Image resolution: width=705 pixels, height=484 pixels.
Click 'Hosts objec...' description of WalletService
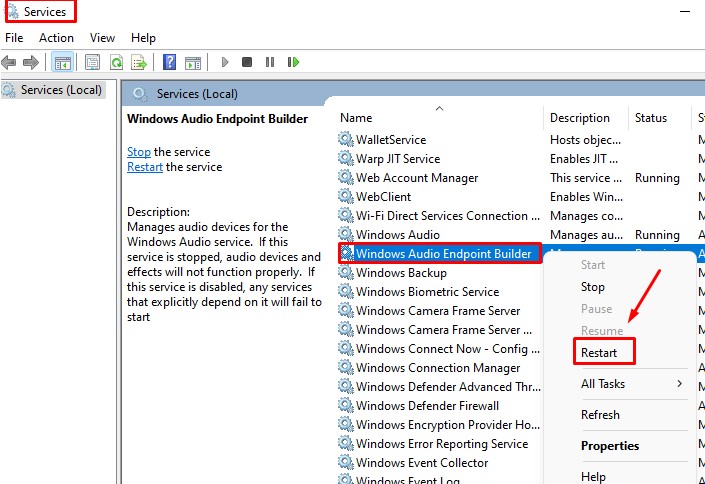[x=585, y=140]
